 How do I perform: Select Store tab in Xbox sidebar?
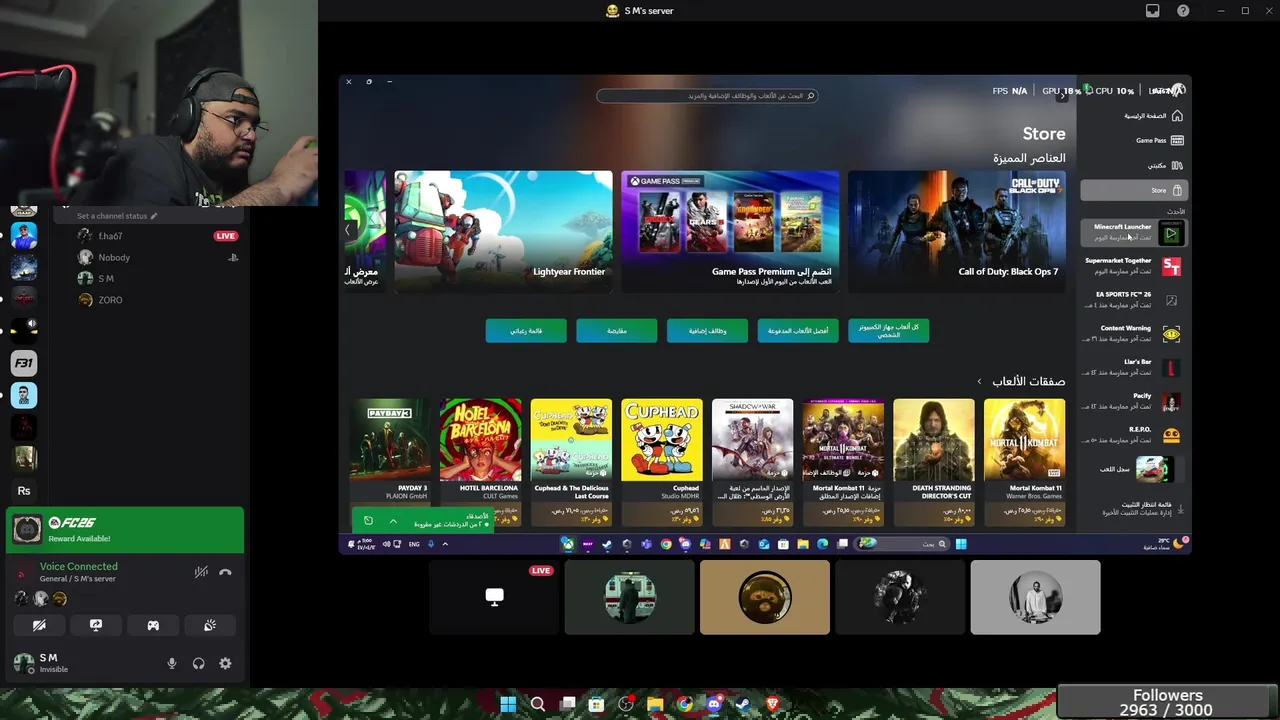pyautogui.click(x=1133, y=190)
